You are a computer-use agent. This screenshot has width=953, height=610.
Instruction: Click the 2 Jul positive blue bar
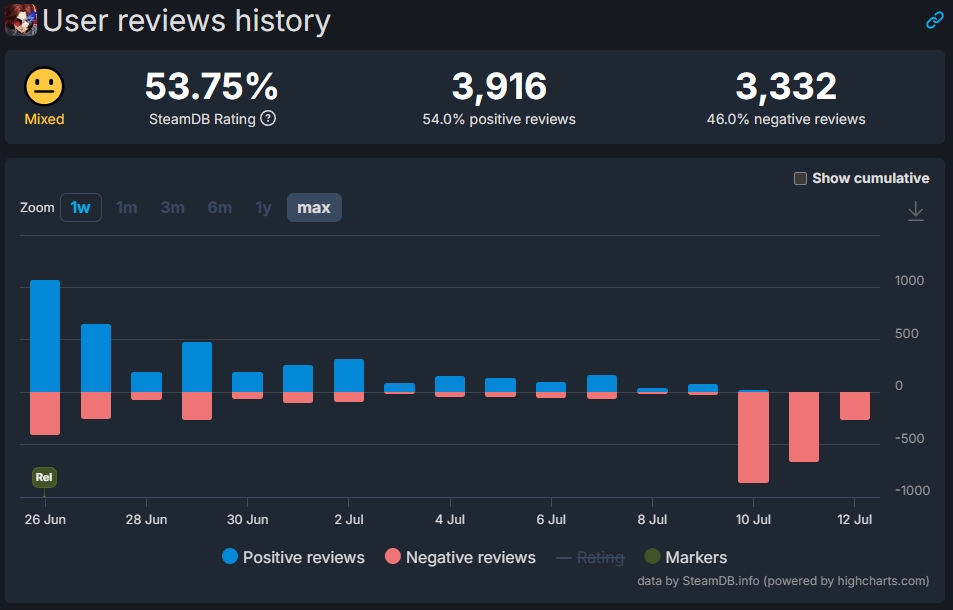click(x=349, y=375)
